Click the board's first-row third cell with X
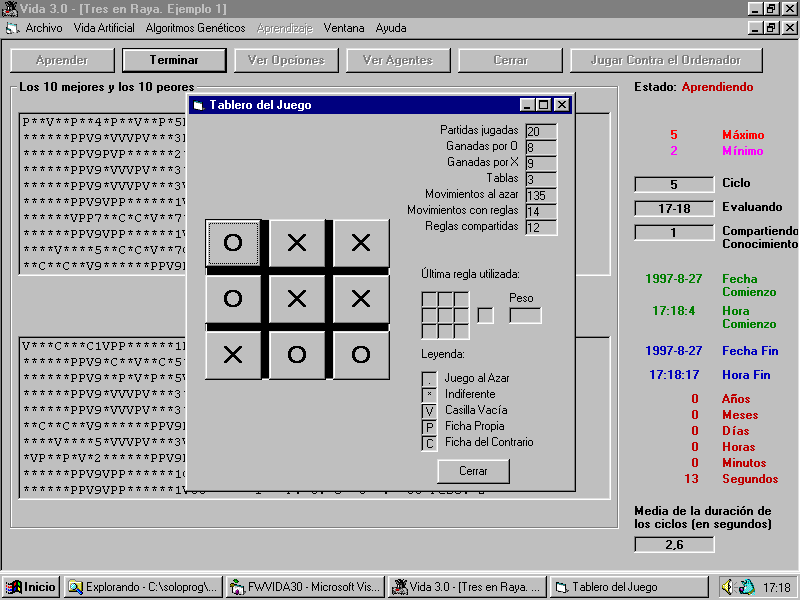 [x=361, y=243]
